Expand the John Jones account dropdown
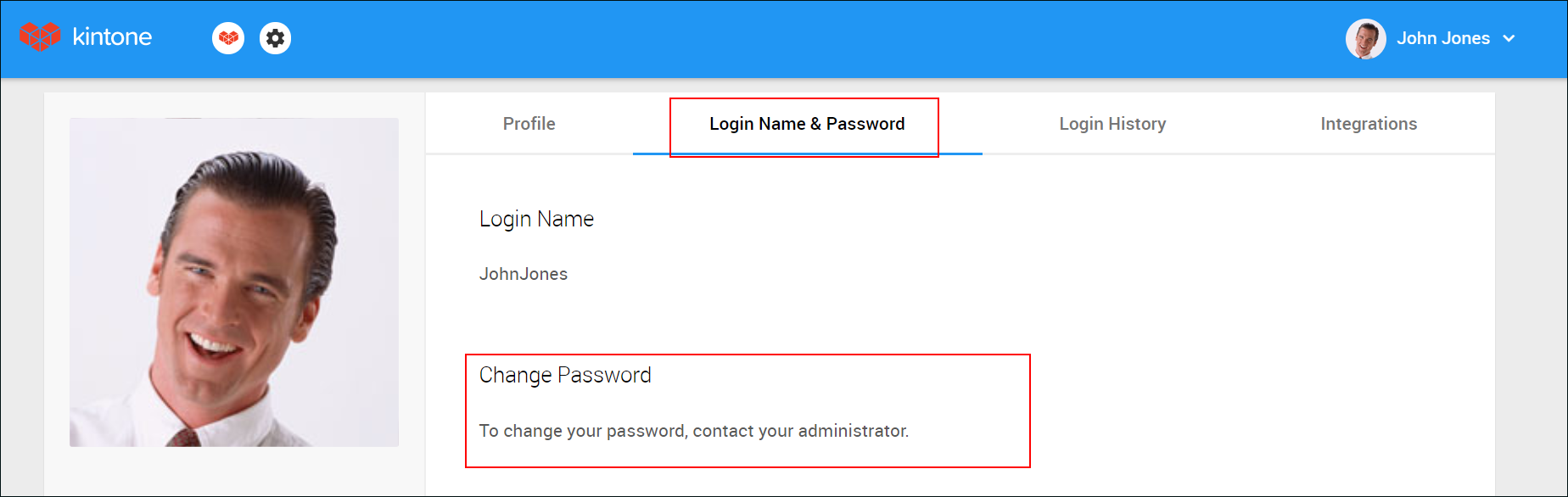 (1510, 38)
